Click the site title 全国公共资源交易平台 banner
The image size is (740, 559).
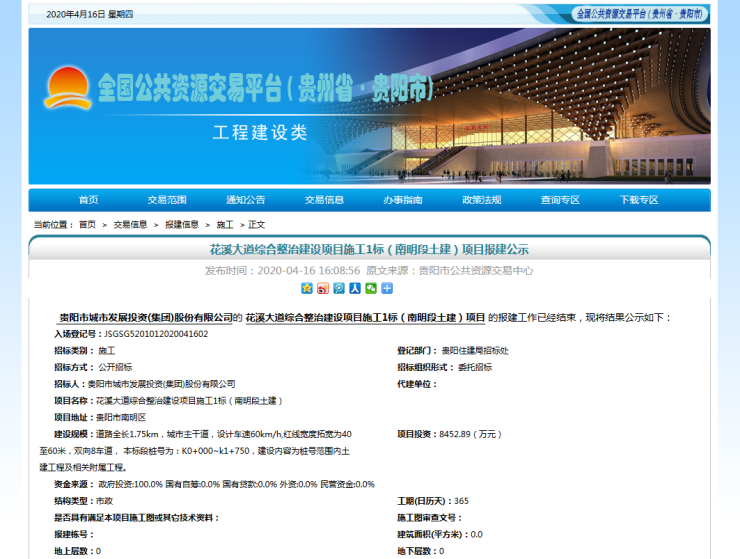tap(265, 88)
